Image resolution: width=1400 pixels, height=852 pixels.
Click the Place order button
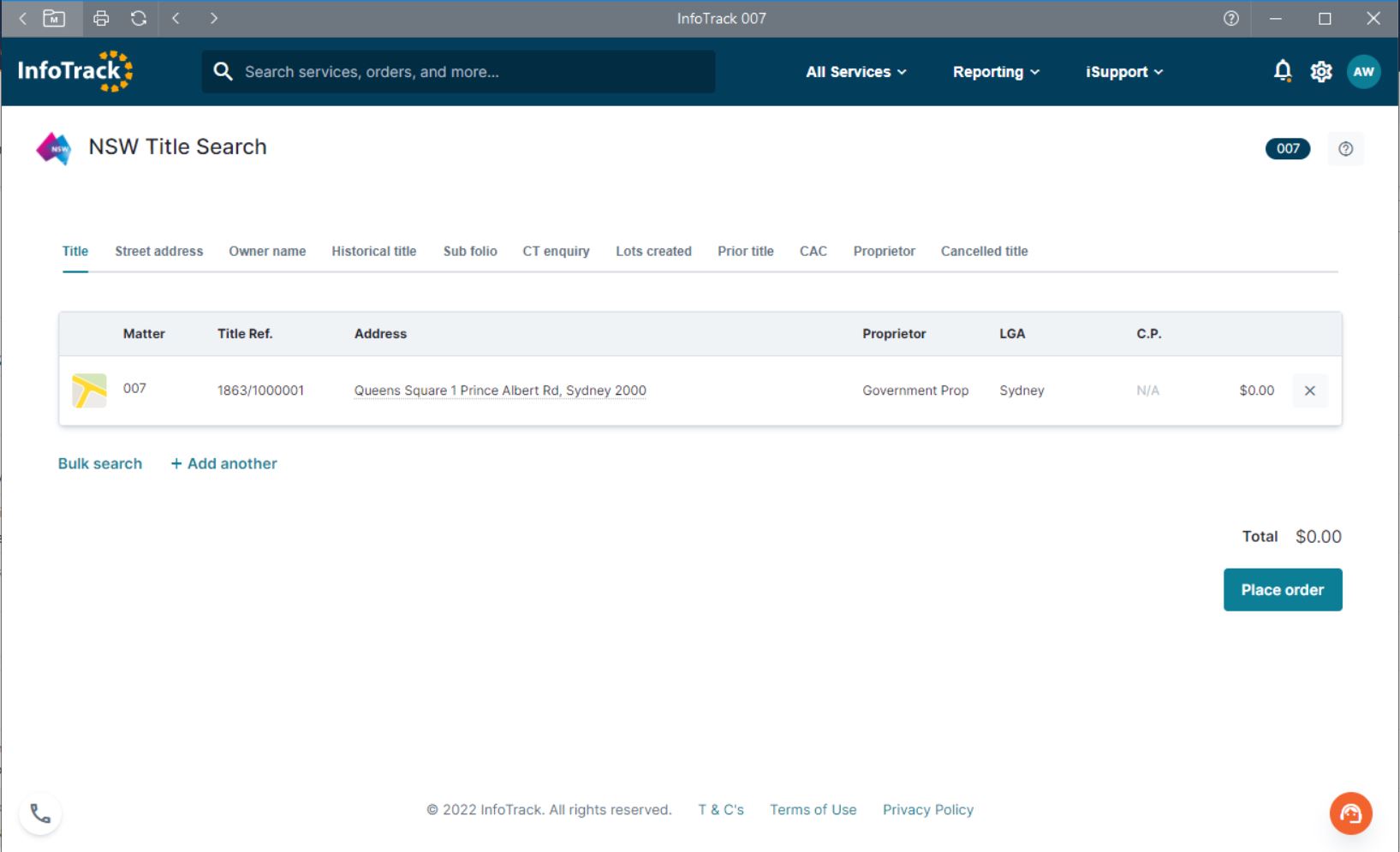pos(1283,590)
